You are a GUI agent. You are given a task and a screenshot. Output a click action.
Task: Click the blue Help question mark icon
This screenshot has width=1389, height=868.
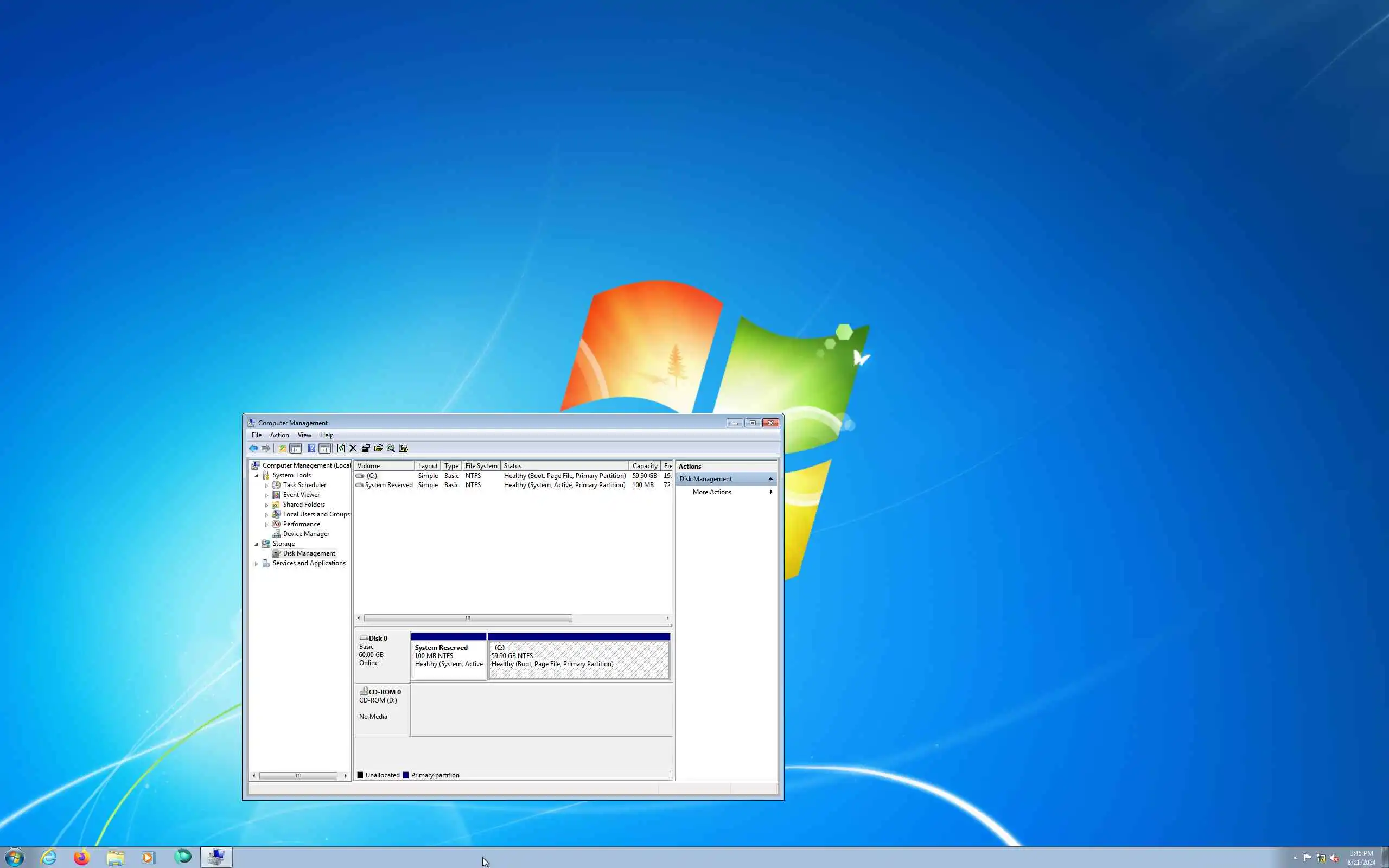[x=311, y=448]
